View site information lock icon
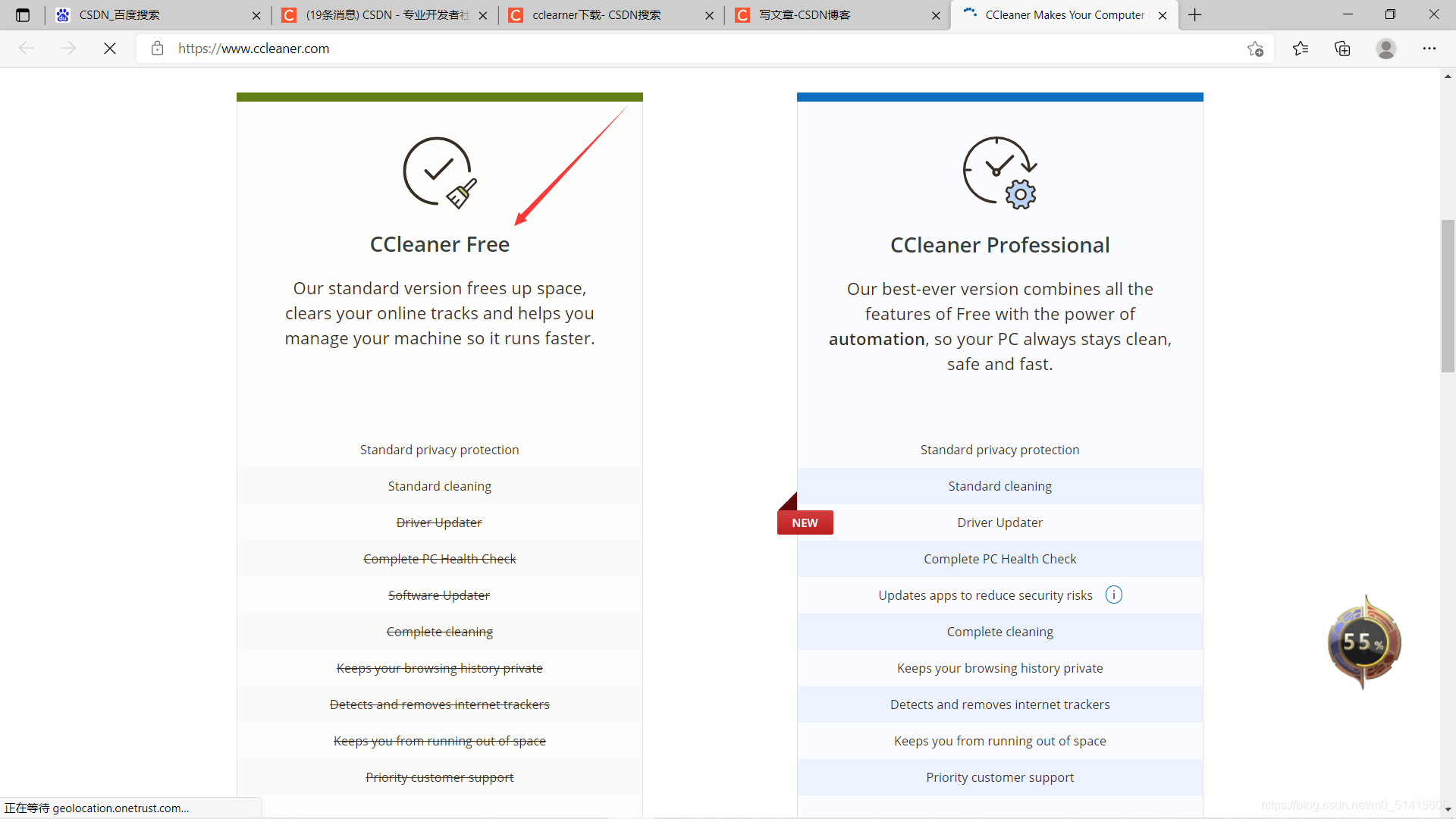The width and height of the screenshot is (1456, 819). point(157,49)
